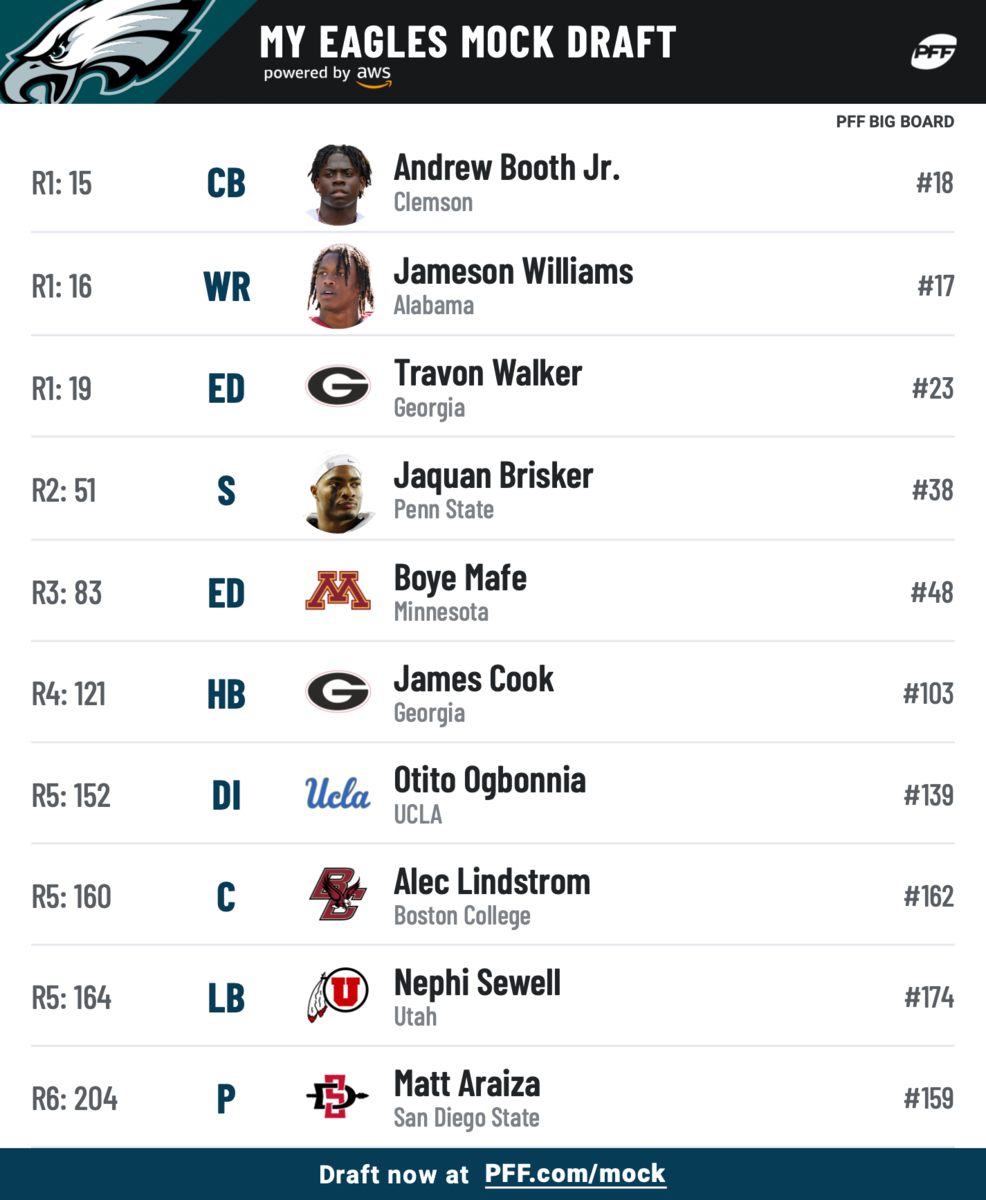Click Travon Walker's Georgia logo
986x1200 pixels.
(x=338, y=387)
